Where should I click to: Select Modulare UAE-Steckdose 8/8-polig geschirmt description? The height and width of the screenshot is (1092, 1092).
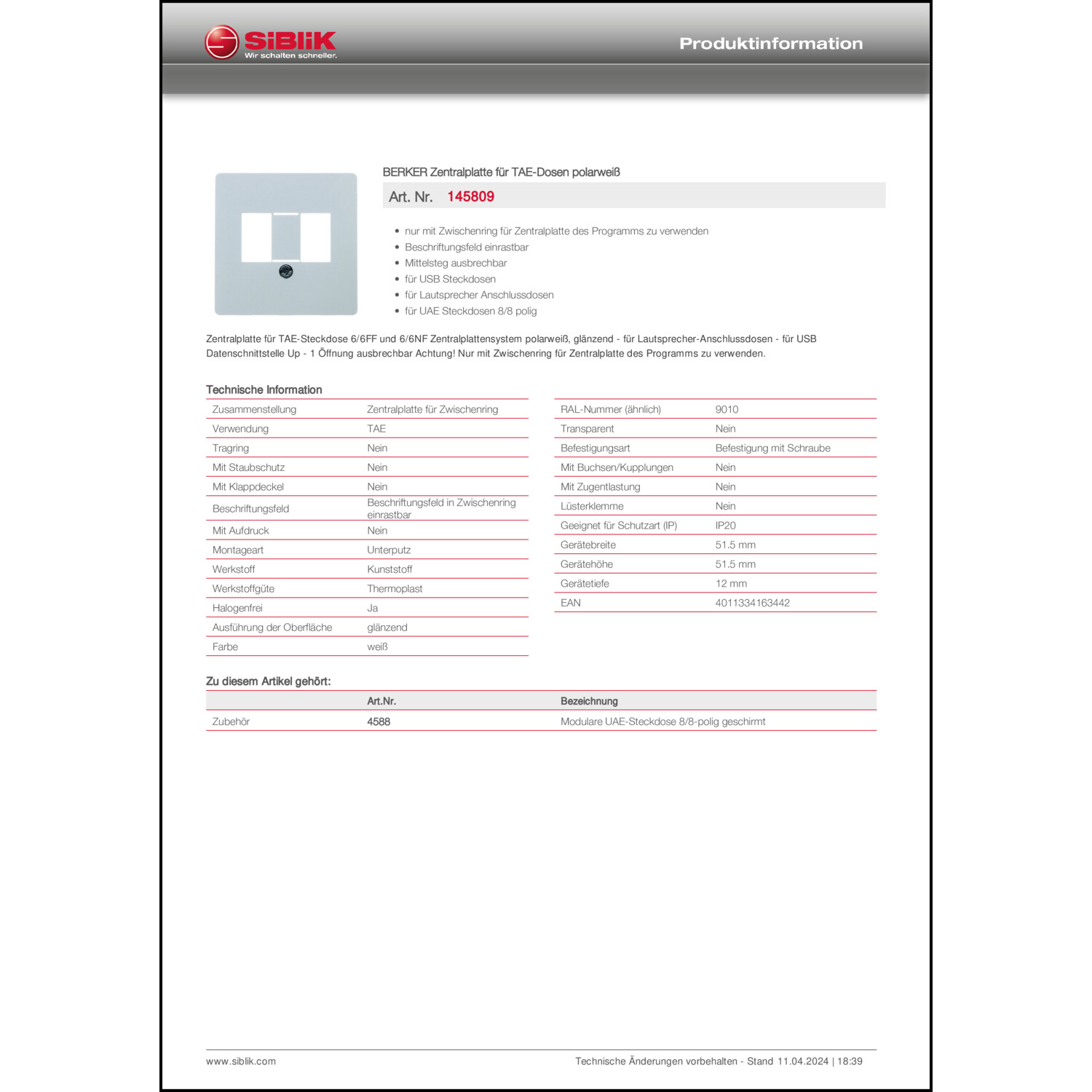[662, 721]
